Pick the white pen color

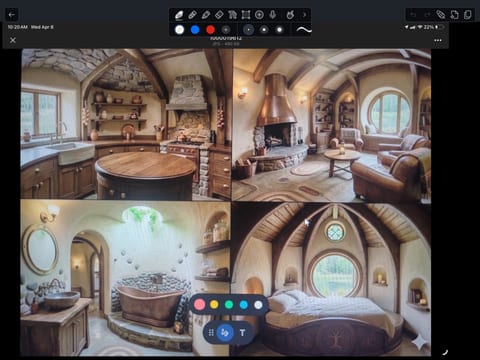click(x=180, y=30)
